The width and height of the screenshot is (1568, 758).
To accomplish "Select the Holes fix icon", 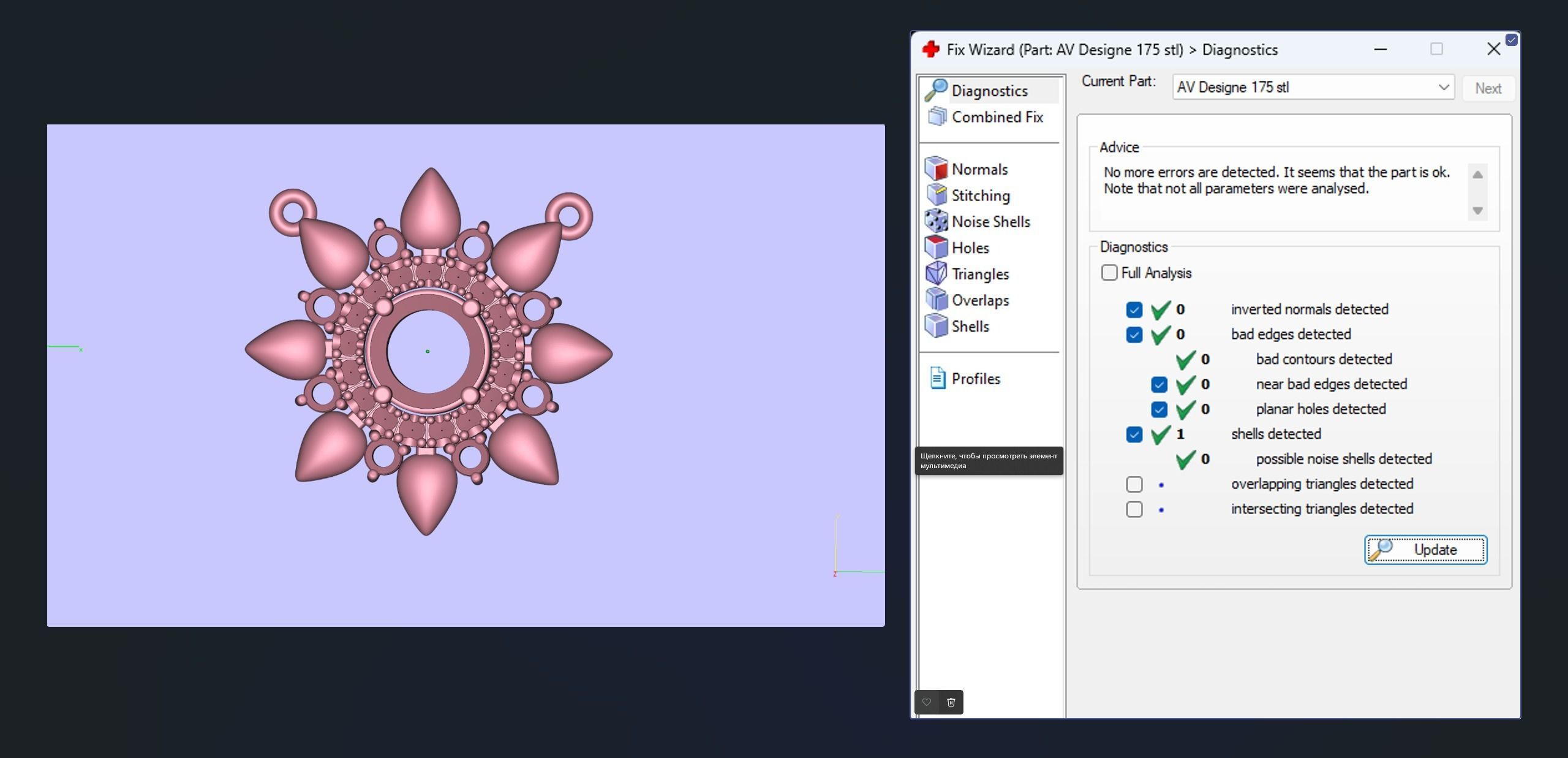I will click(x=936, y=248).
